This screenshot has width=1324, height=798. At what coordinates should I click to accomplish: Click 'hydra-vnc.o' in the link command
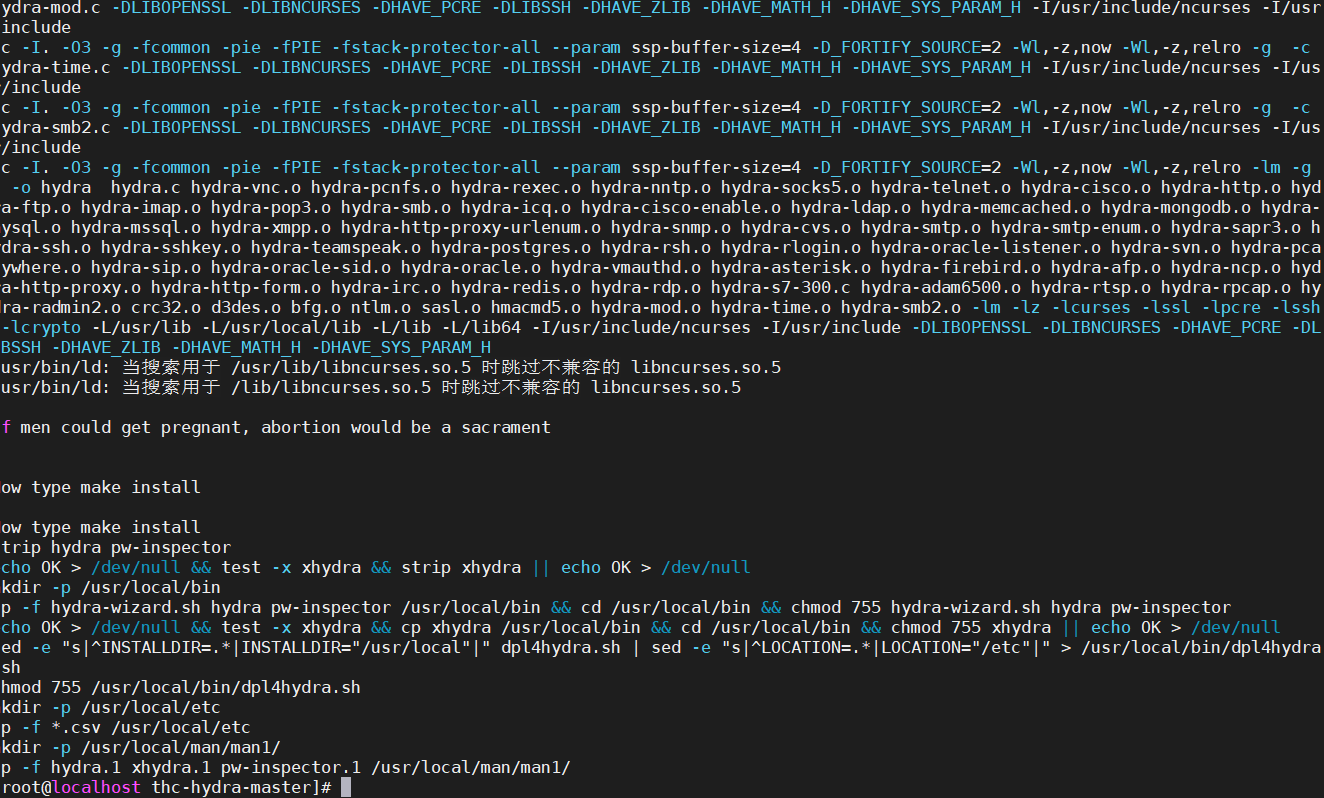(246, 188)
